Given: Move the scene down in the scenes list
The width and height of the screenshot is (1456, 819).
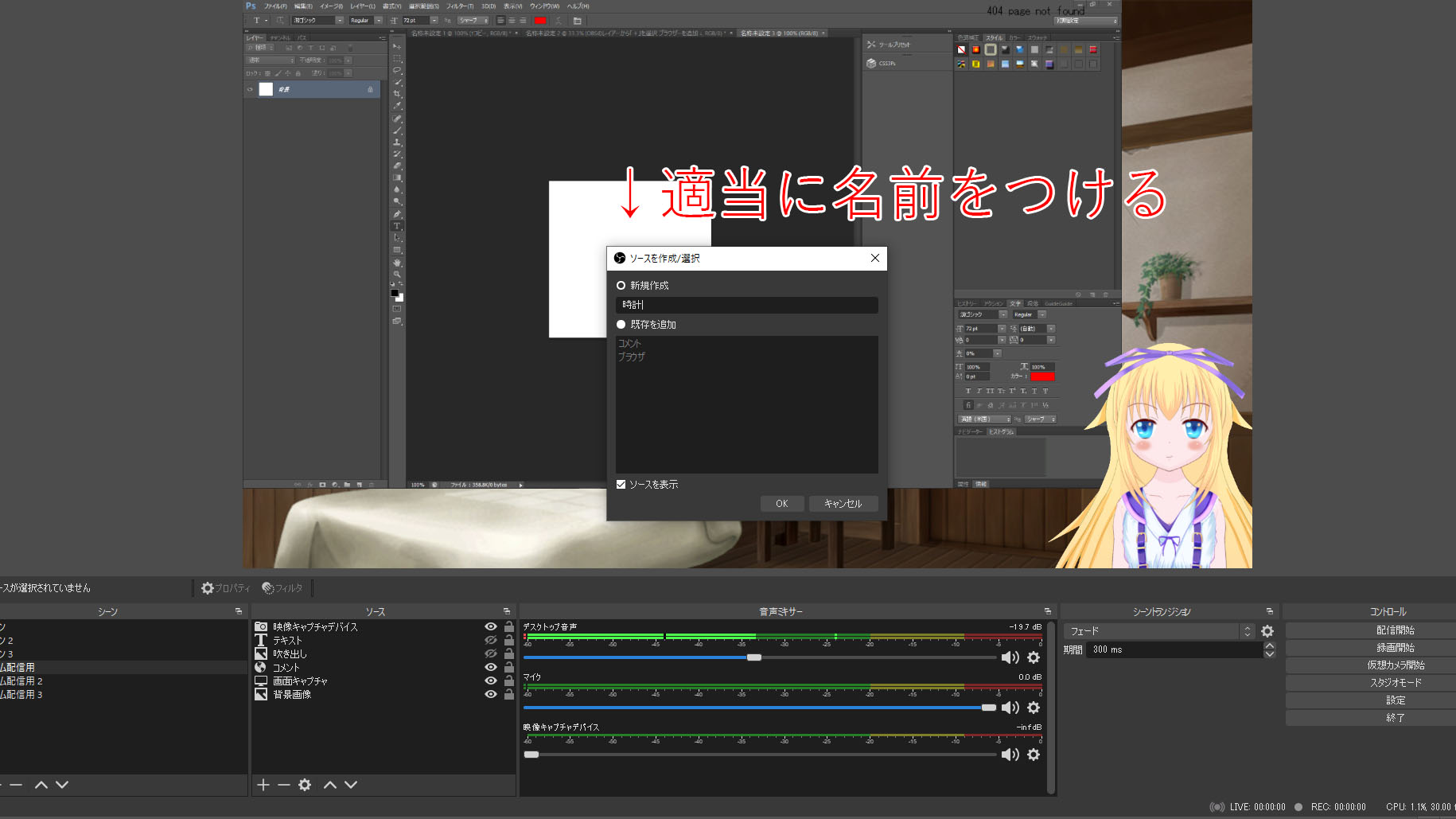Looking at the screenshot, I should 62,785.
